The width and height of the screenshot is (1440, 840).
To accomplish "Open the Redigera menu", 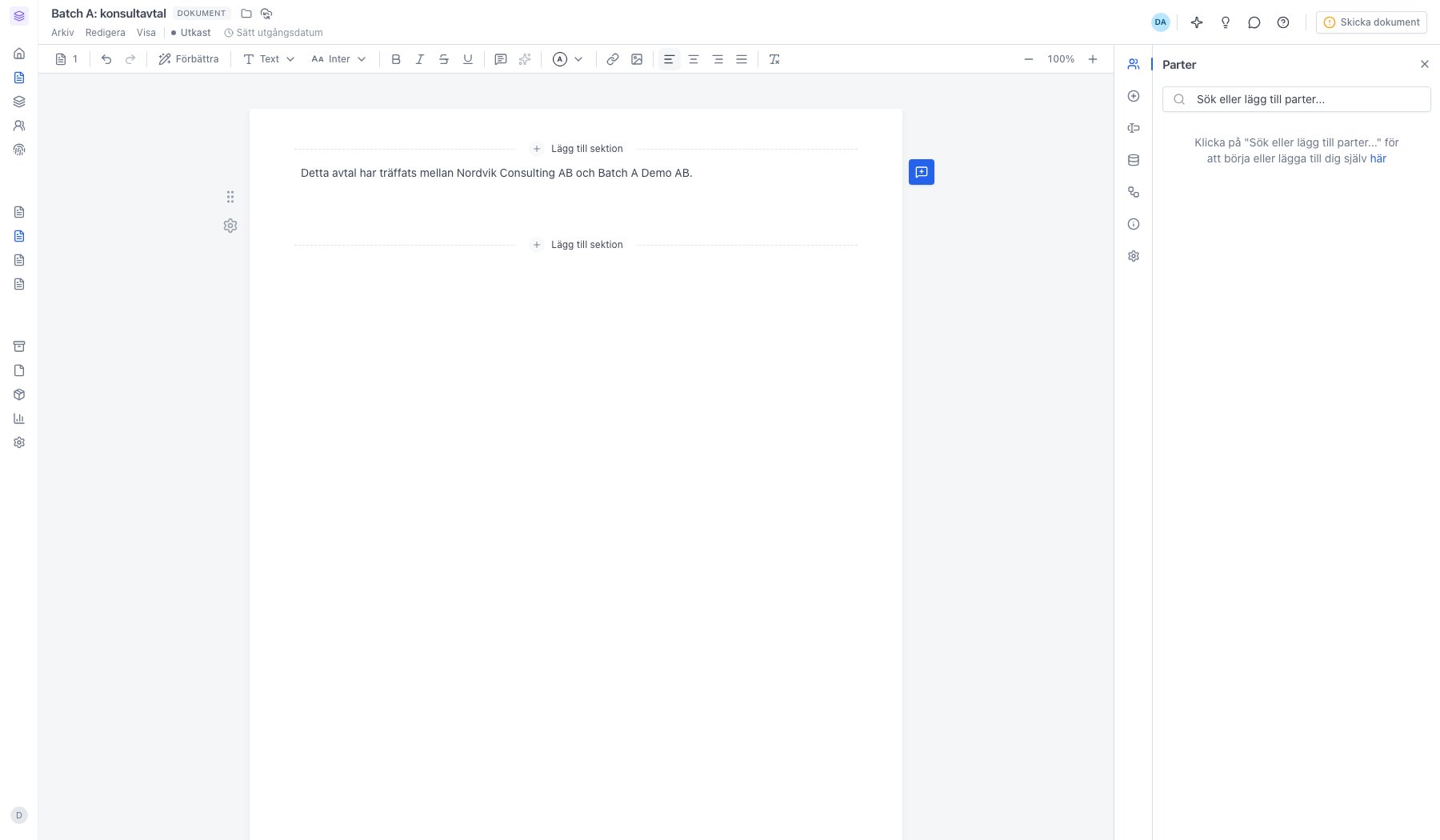I will click(106, 33).
